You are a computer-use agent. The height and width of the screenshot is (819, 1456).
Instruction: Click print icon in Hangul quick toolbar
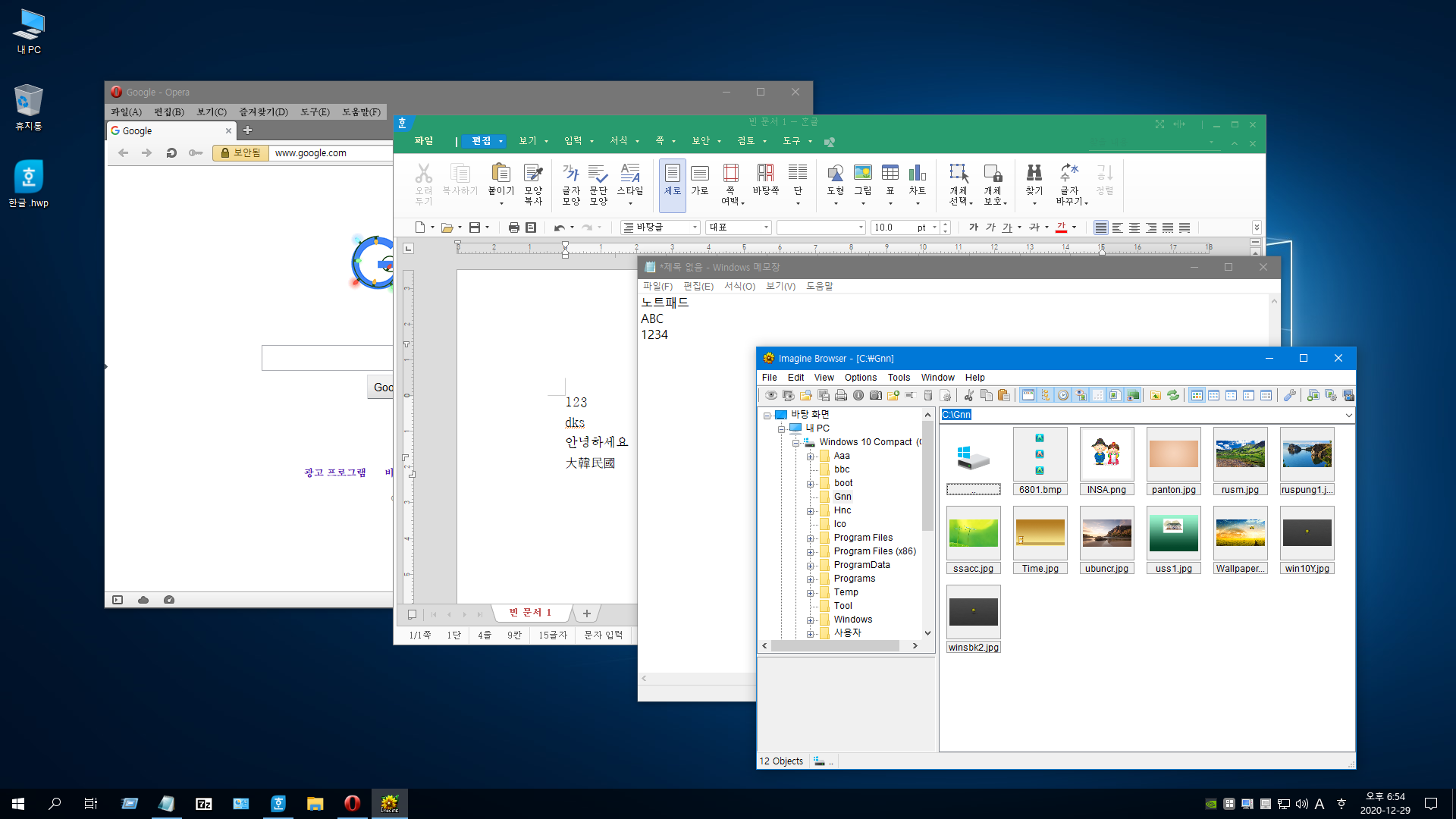[x=513, y=227]
